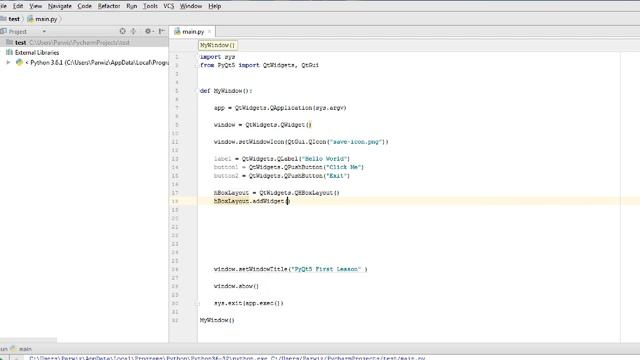Click the test folder icon in breadcrumb
Image resolution: width=640 pixels, height=360 pixels.
(x=4, y=19)
